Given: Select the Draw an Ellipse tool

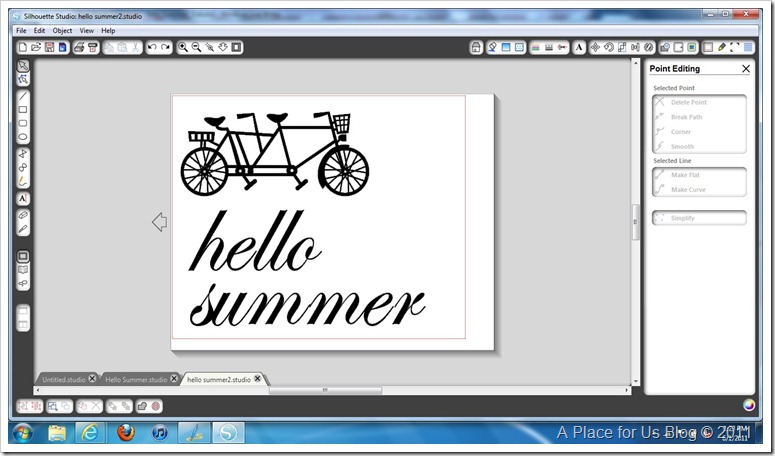Looking at the screenshot, I should (23, 137).
